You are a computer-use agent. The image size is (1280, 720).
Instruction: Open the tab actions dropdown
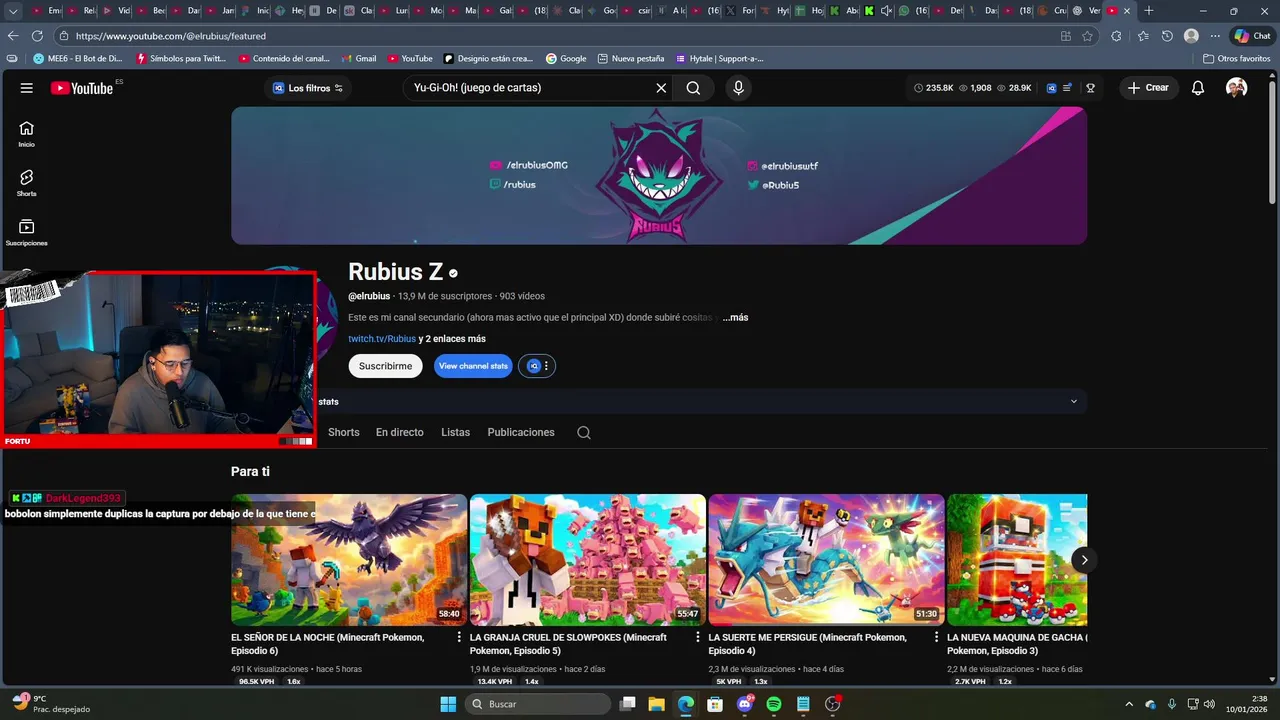coord(13,10)
